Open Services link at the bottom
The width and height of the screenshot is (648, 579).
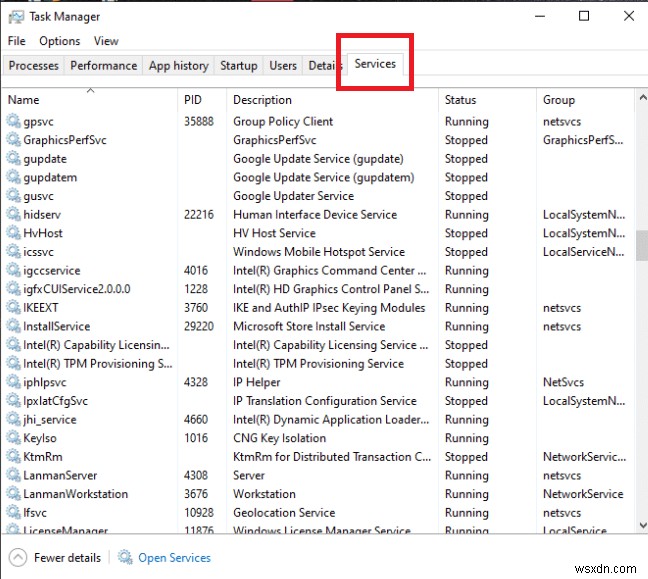point(174,558)
